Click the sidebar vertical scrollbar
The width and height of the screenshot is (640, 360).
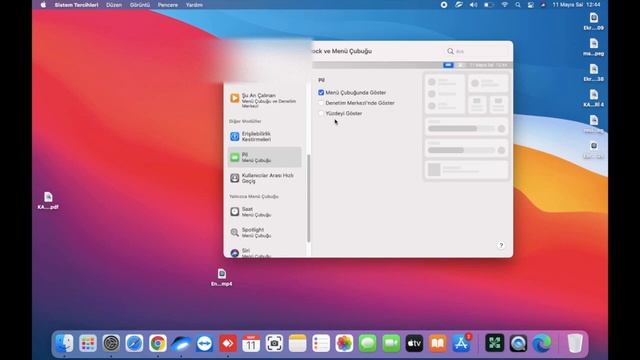309,198
